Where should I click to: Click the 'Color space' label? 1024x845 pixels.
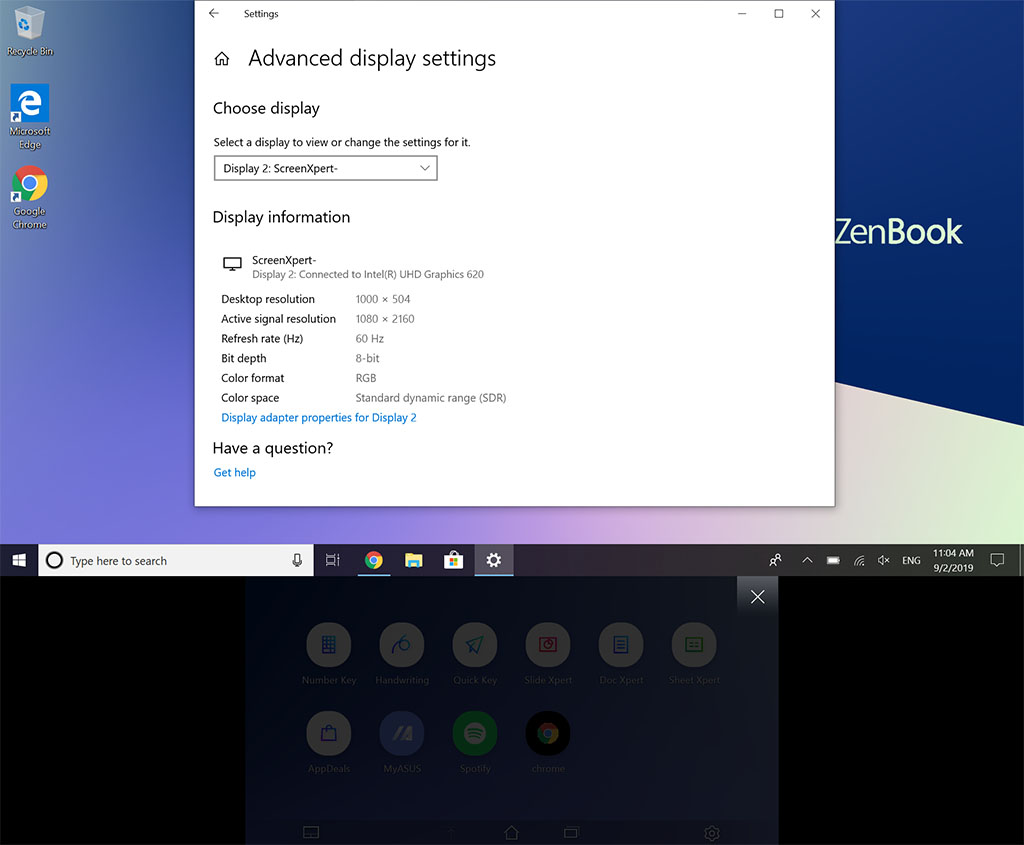click(x=250, y=398)
